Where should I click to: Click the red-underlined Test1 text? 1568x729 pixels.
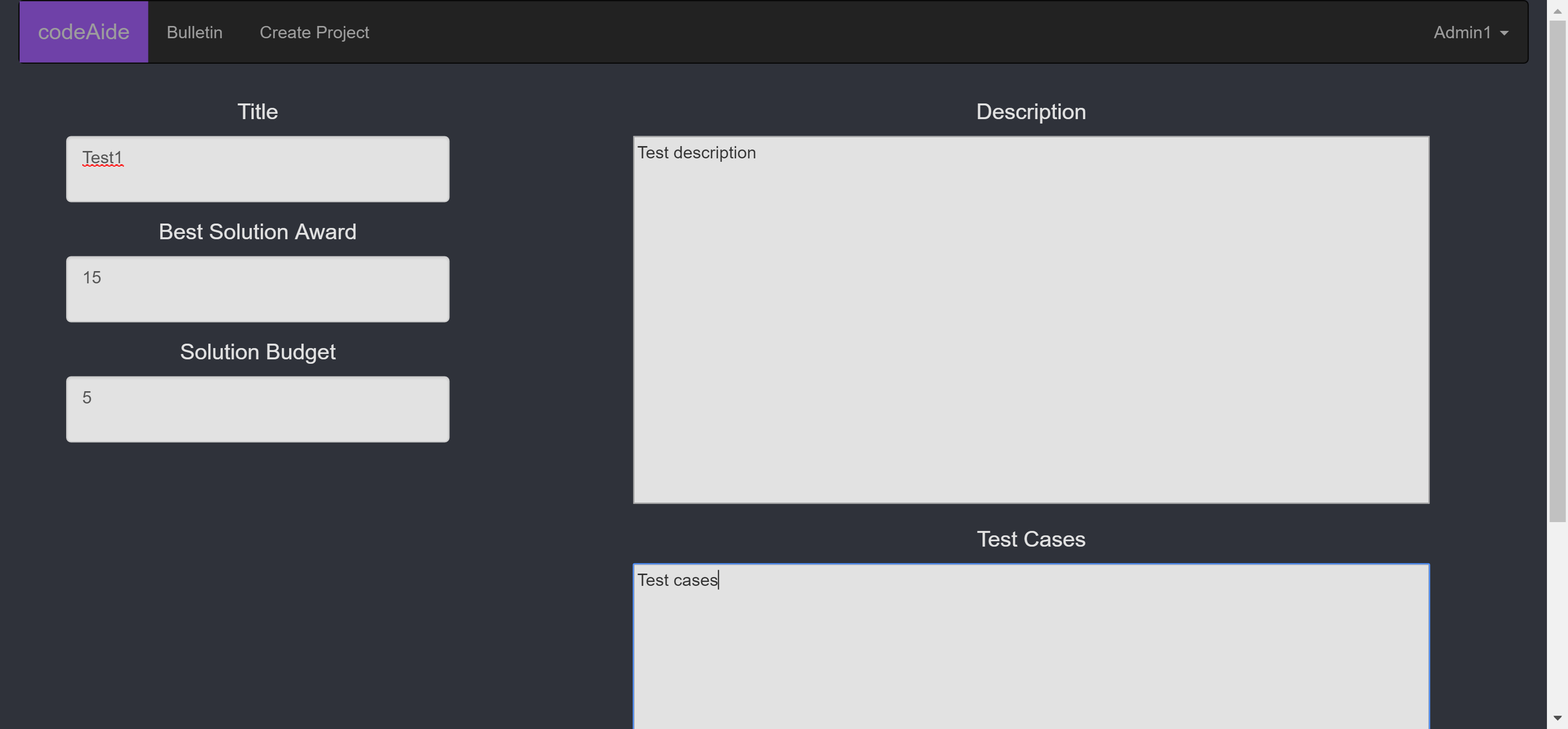[102, 158]
